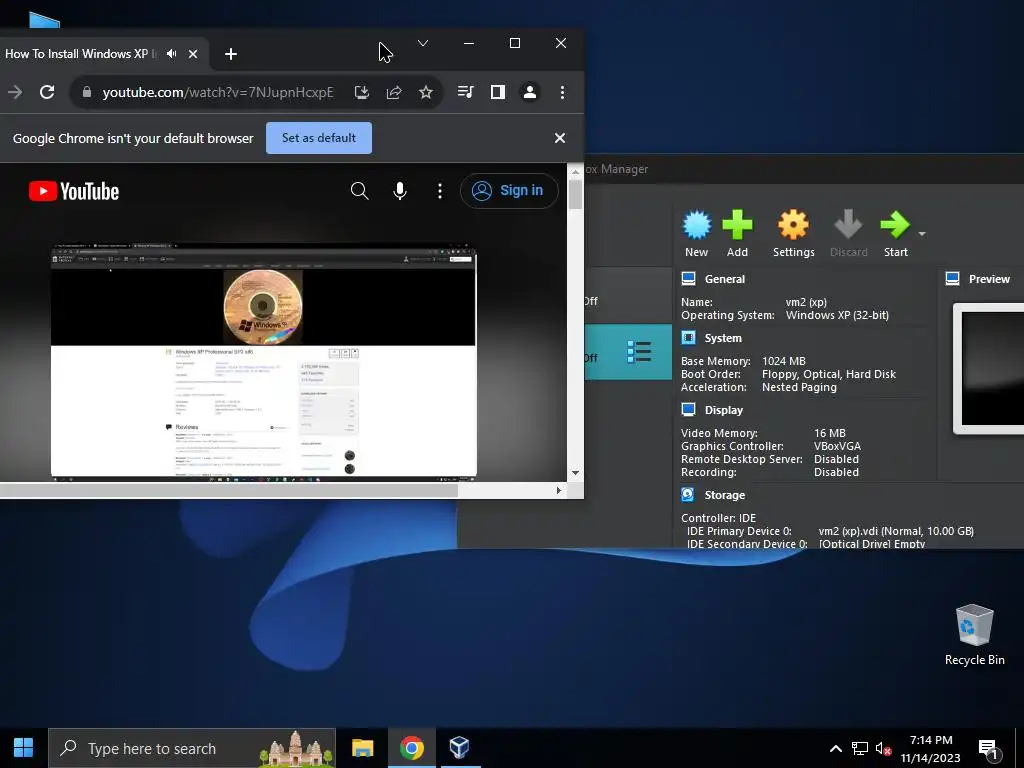
Task: Click the System section chip icon
Action: (688, 338)
